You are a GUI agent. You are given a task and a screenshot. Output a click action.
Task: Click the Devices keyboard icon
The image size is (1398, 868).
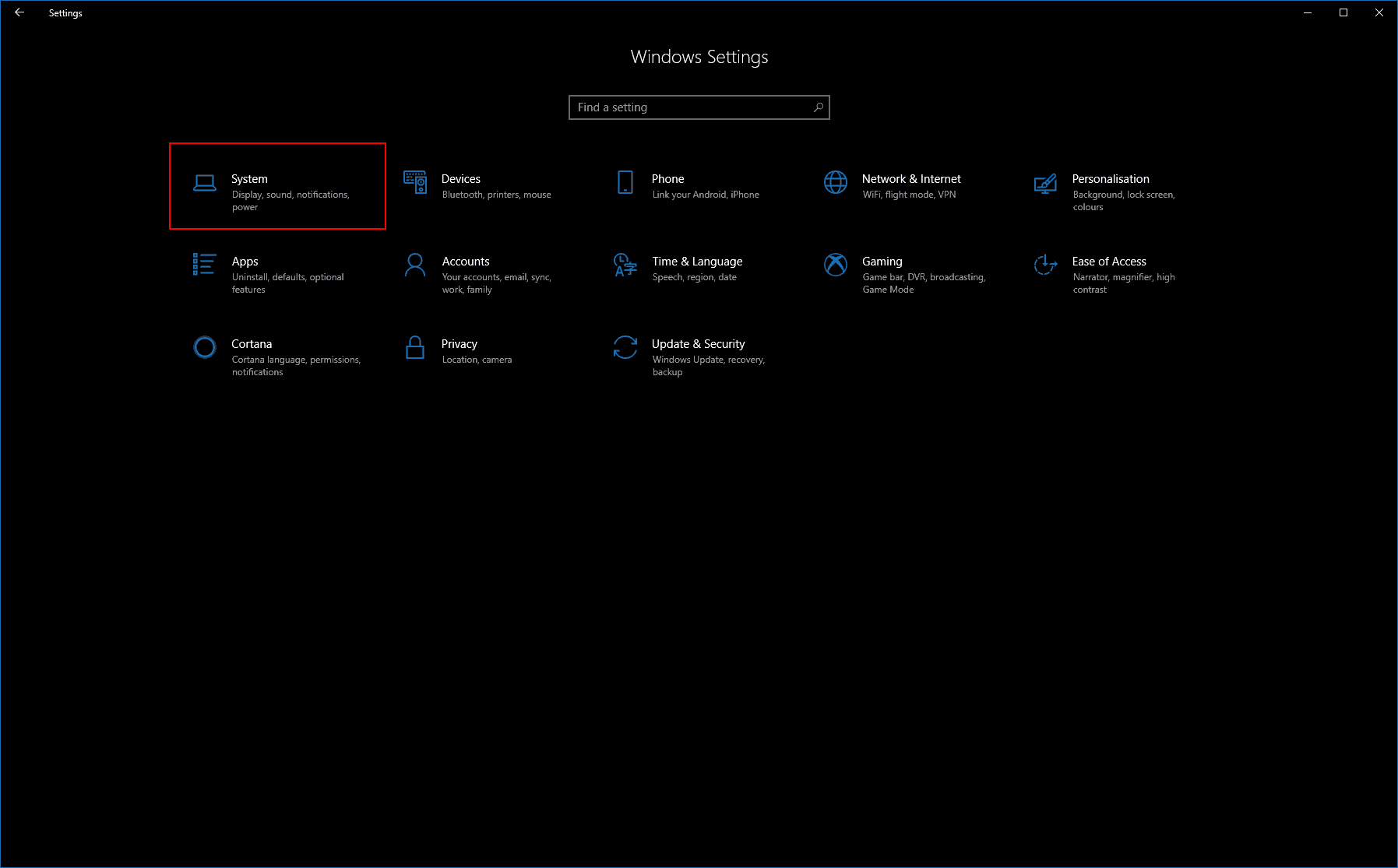[x=415, y=182]
